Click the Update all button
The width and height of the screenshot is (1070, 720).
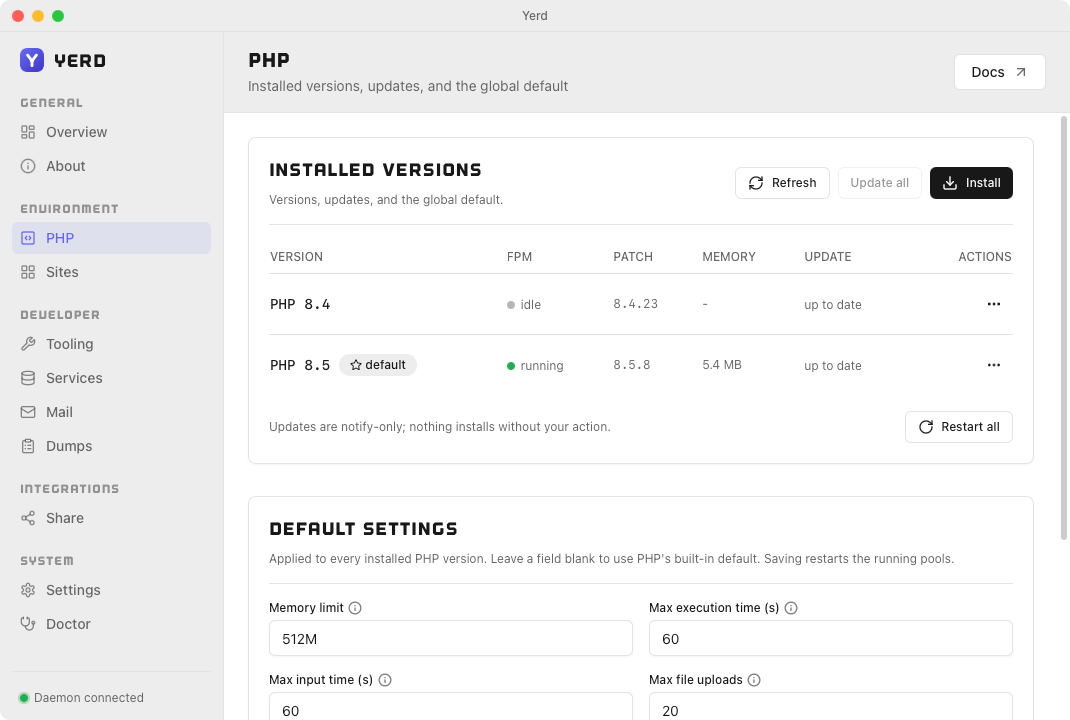(x=880, y=183)
